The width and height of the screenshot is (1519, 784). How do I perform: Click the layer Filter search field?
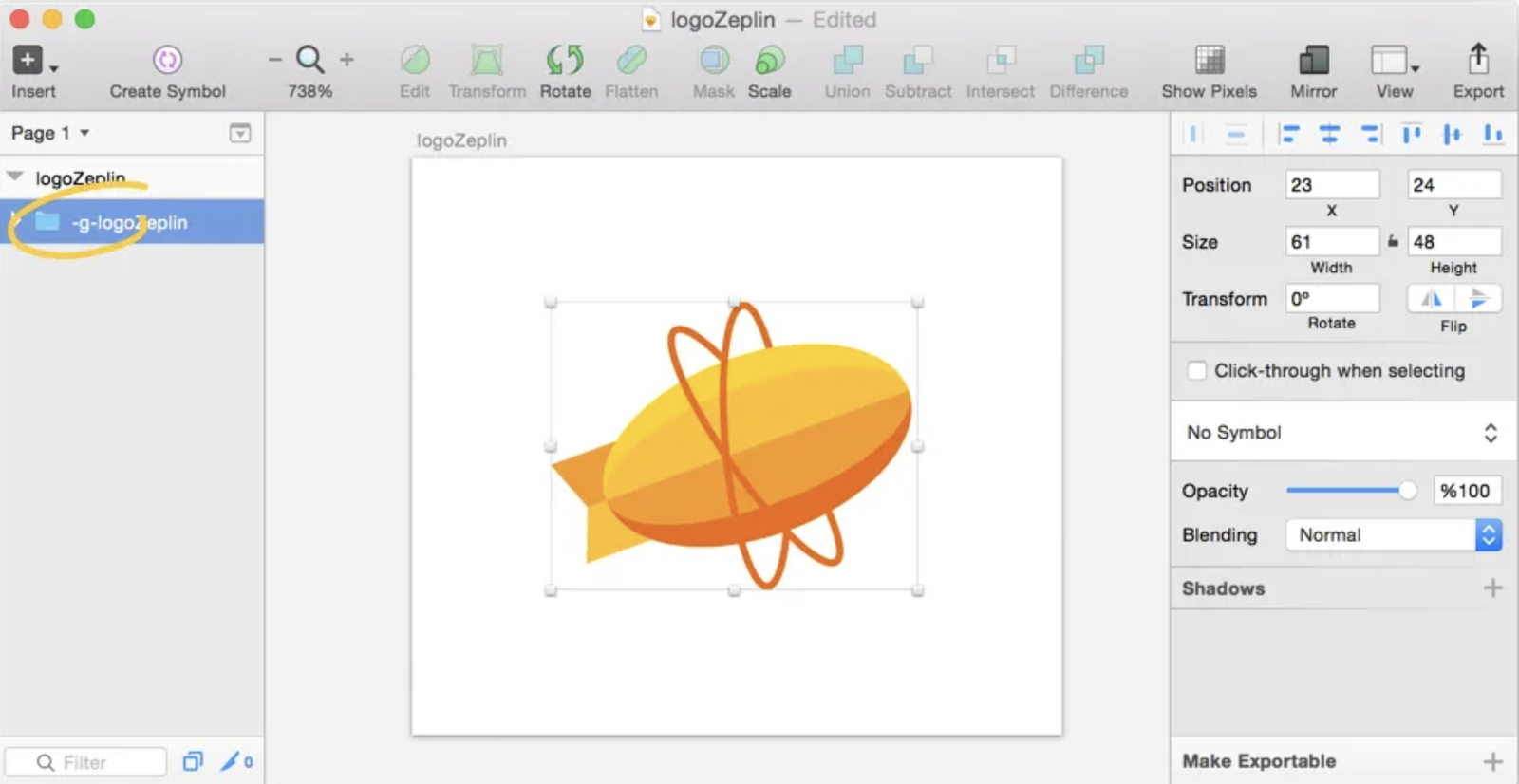click(85, 762)
